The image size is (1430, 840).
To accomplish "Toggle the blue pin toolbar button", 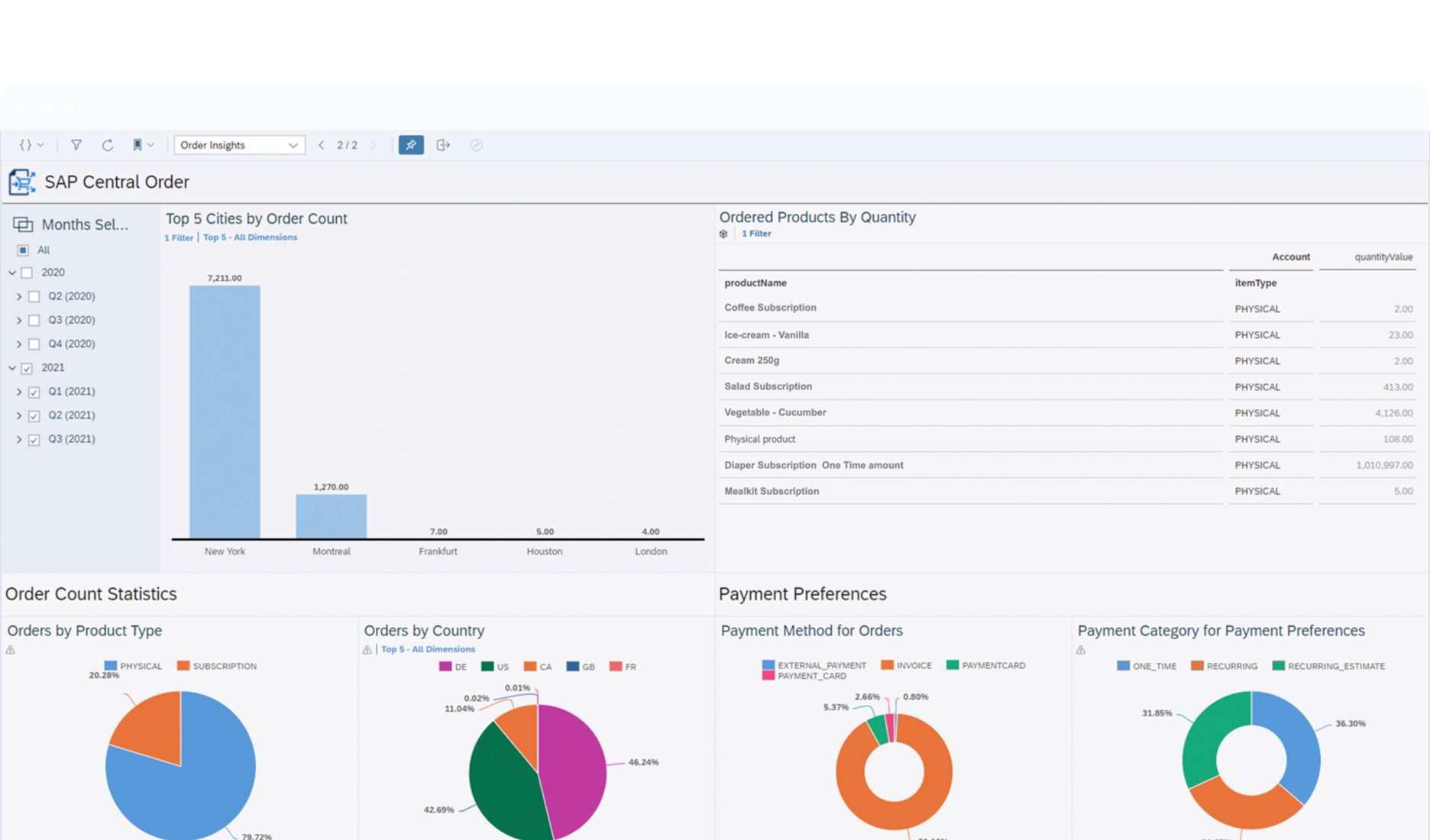I will point(411,145).
